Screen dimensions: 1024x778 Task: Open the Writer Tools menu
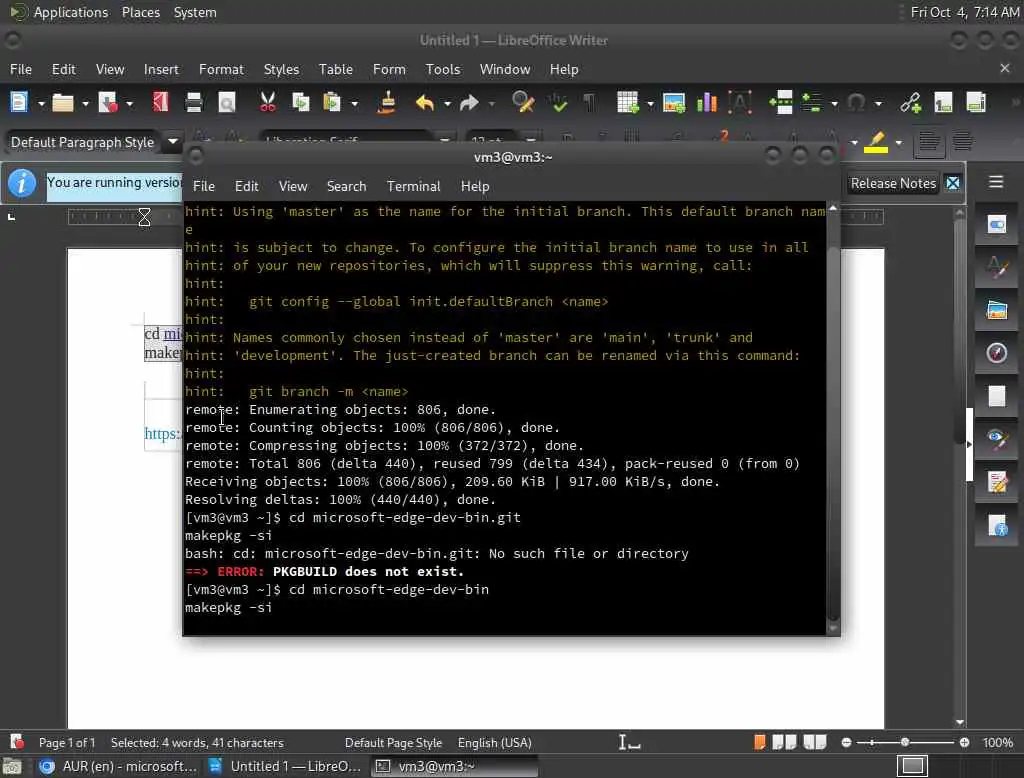click(443, 69)
